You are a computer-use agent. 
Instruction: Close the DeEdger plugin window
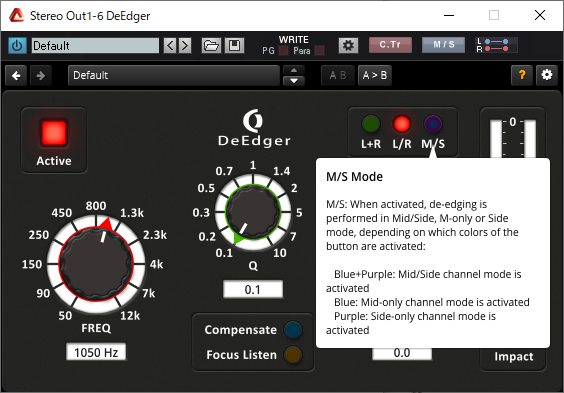point(540,15)
